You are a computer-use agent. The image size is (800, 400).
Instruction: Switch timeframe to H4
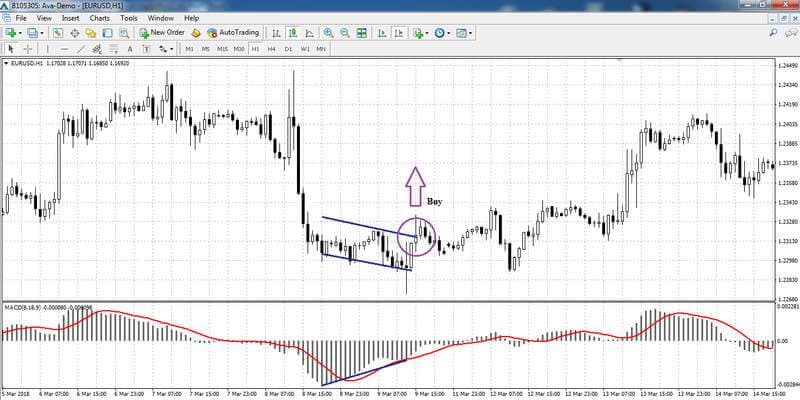click(272, 49)
